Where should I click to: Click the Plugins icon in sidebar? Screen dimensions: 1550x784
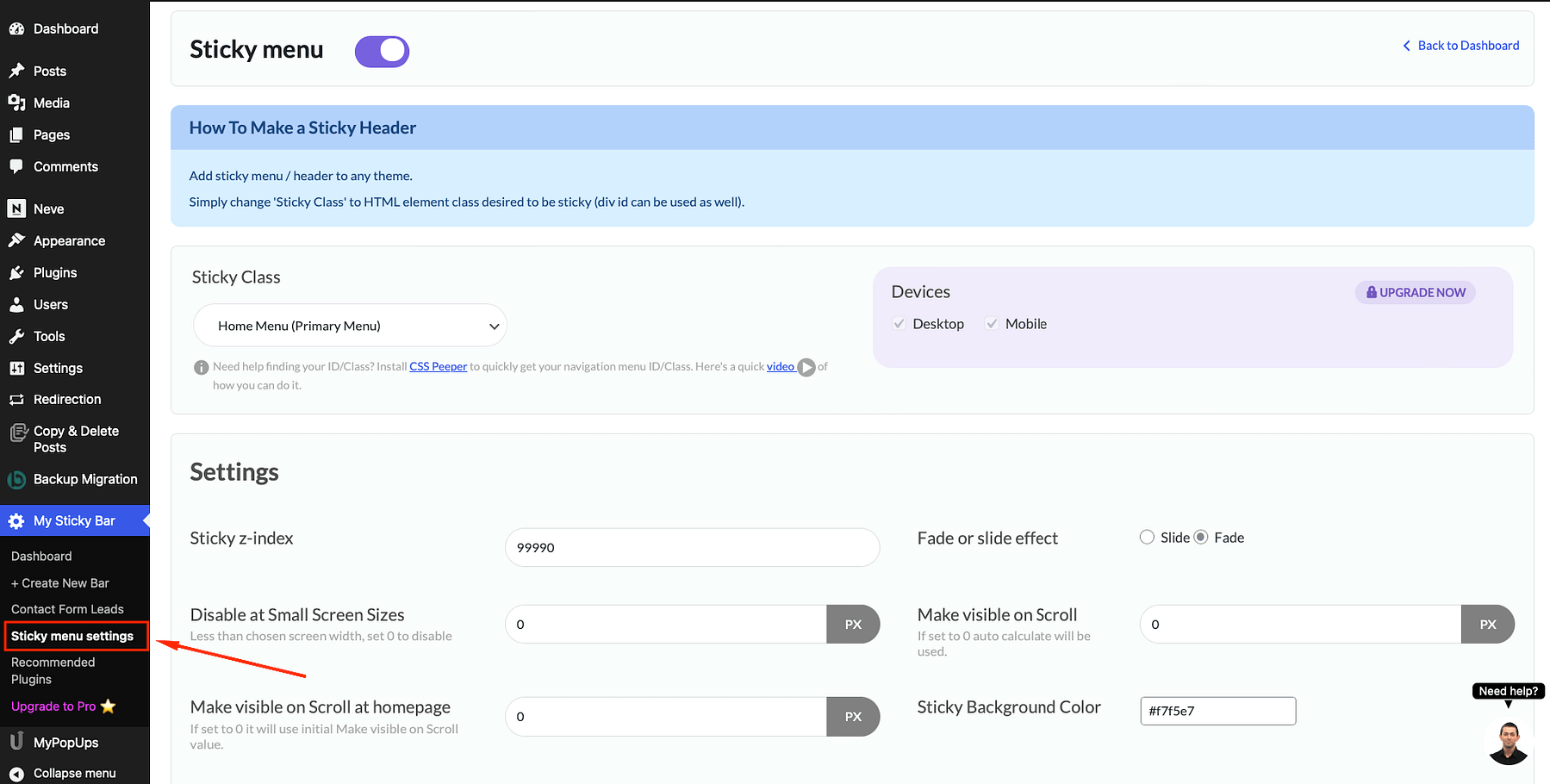17,272
